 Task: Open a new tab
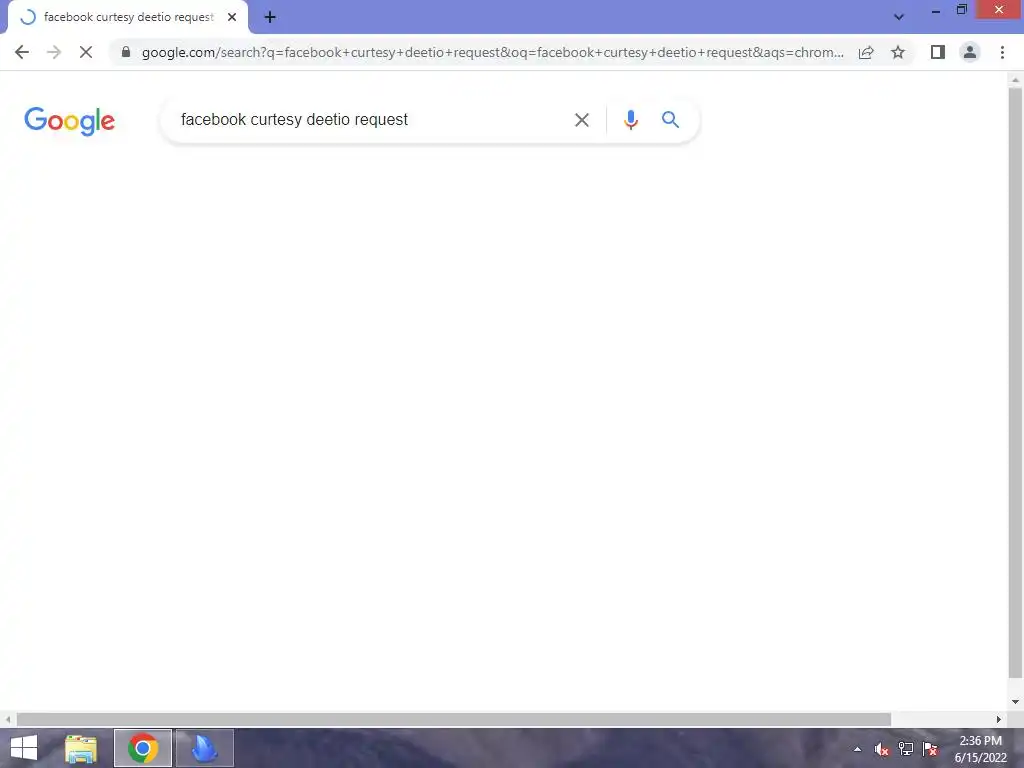270,18
